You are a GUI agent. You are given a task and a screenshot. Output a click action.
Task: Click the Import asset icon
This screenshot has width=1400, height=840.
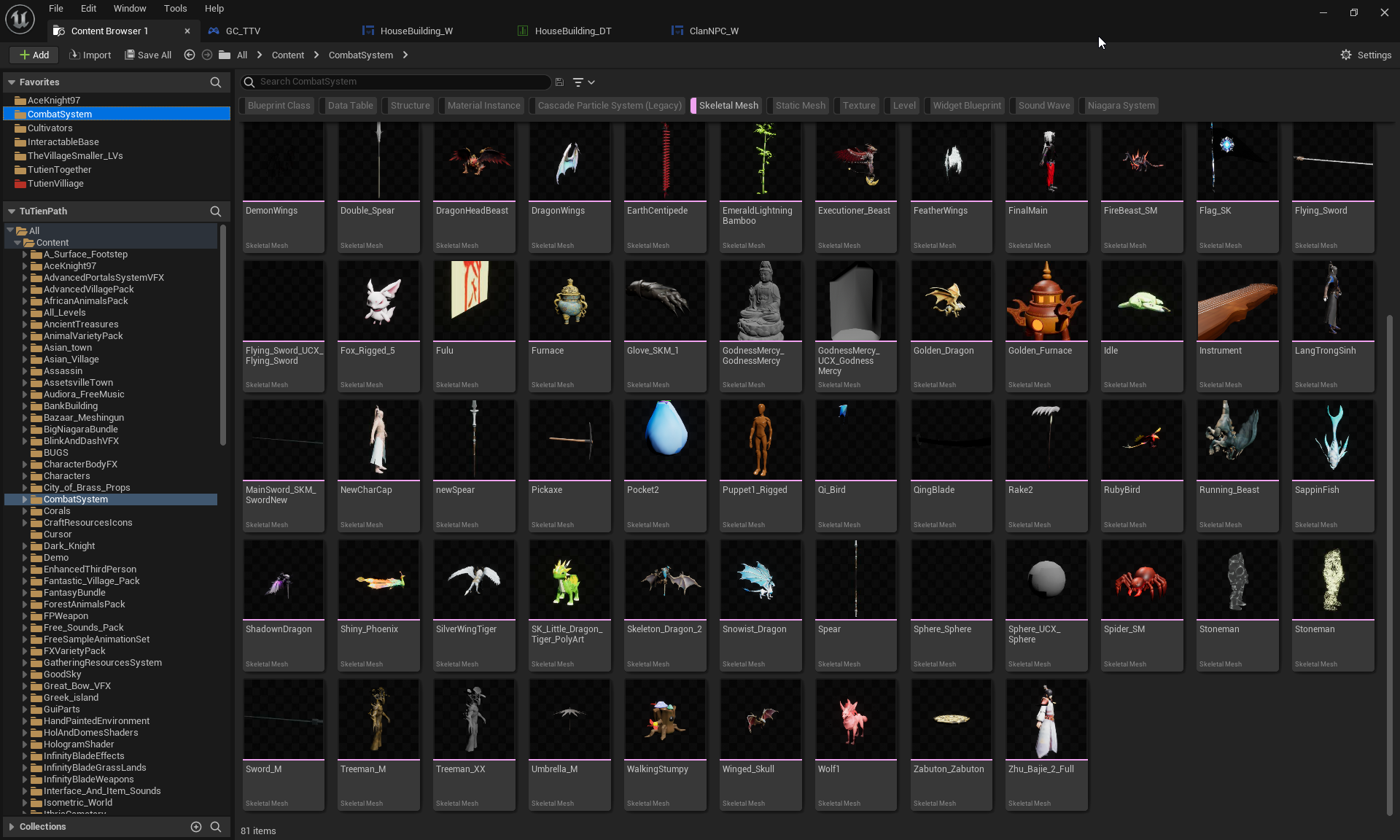pos(74,55)
